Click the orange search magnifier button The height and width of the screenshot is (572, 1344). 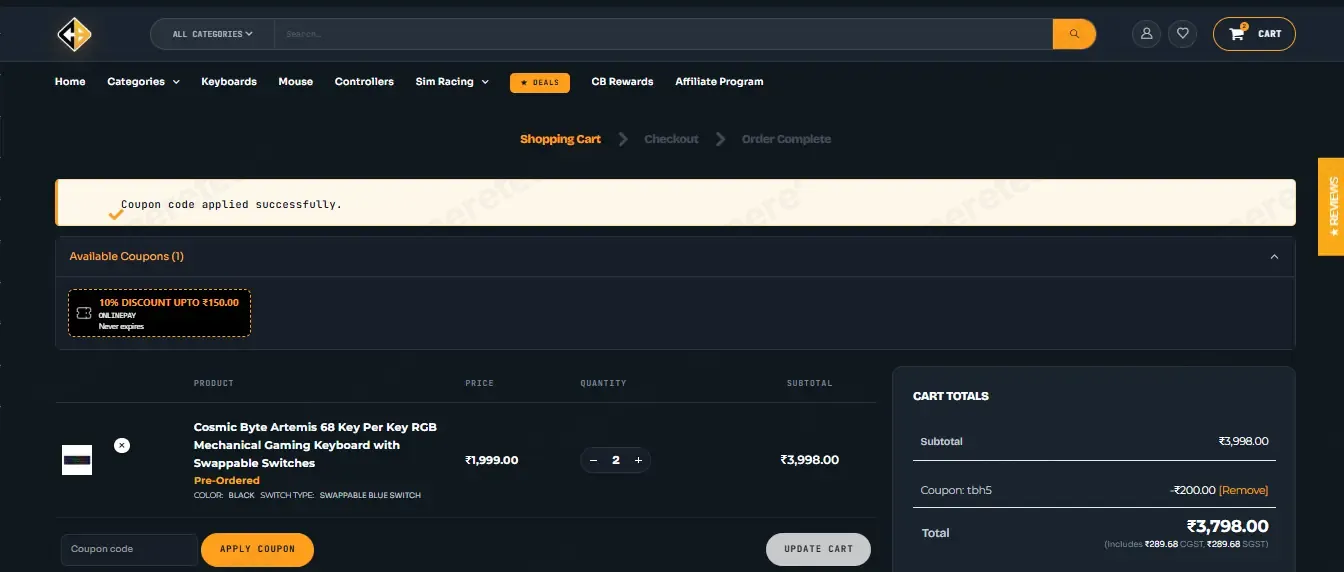click(x=1074, y=34)
